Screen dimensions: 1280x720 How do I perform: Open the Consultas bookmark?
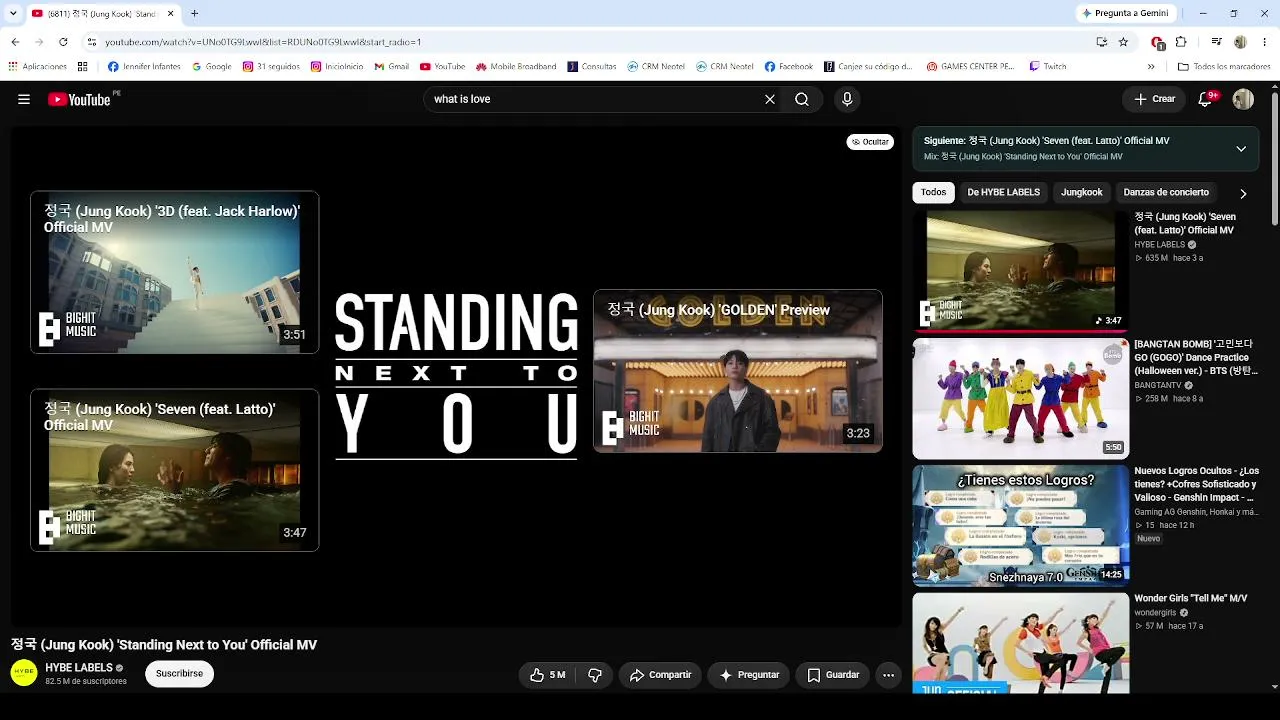[592, 67]
